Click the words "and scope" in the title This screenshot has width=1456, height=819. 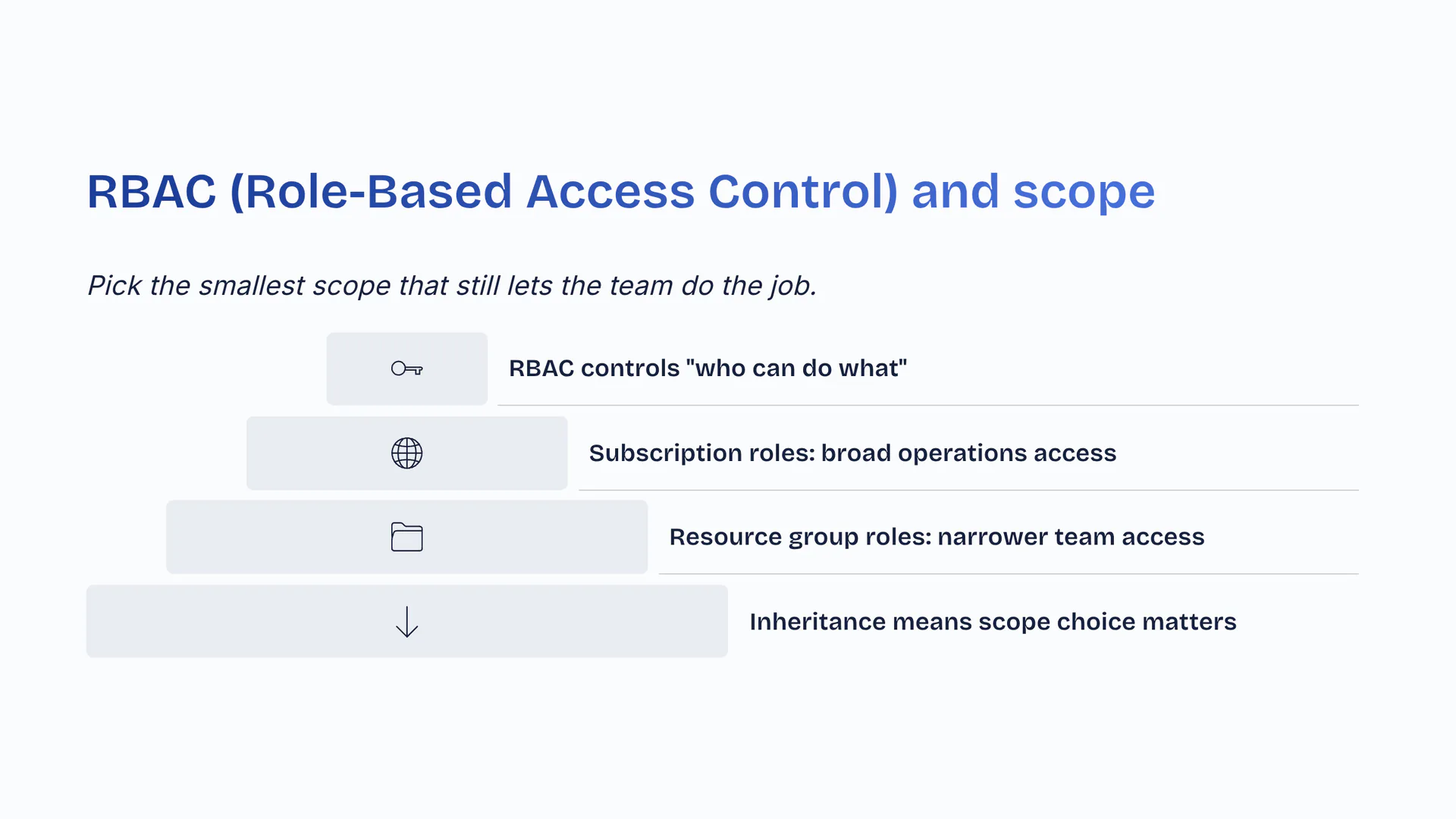point(1033,191)
